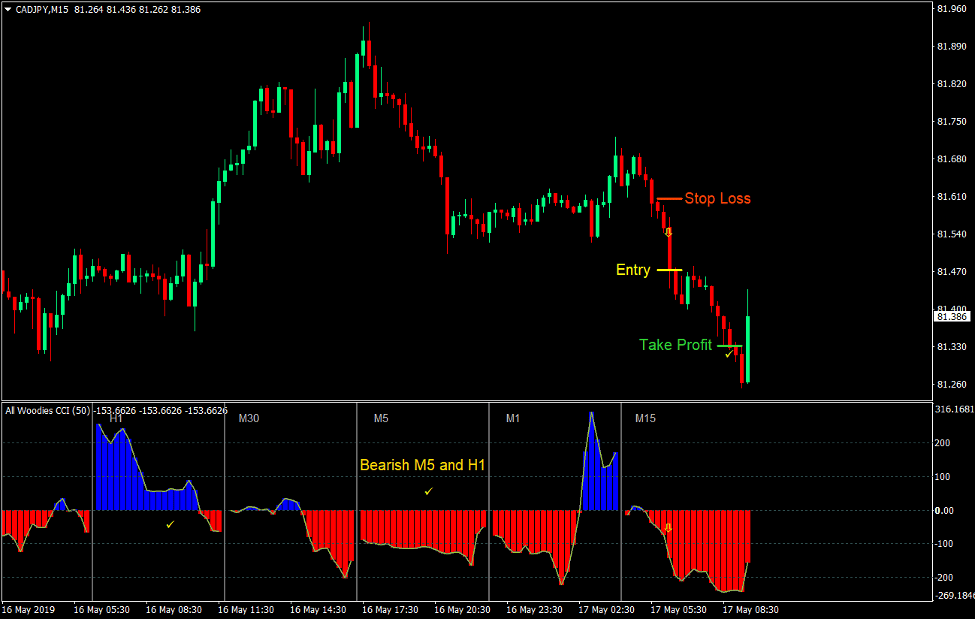Click the checkmark under Bearish M5 and H1
Viewport: 977px width, 620px height.
(427, 492)
